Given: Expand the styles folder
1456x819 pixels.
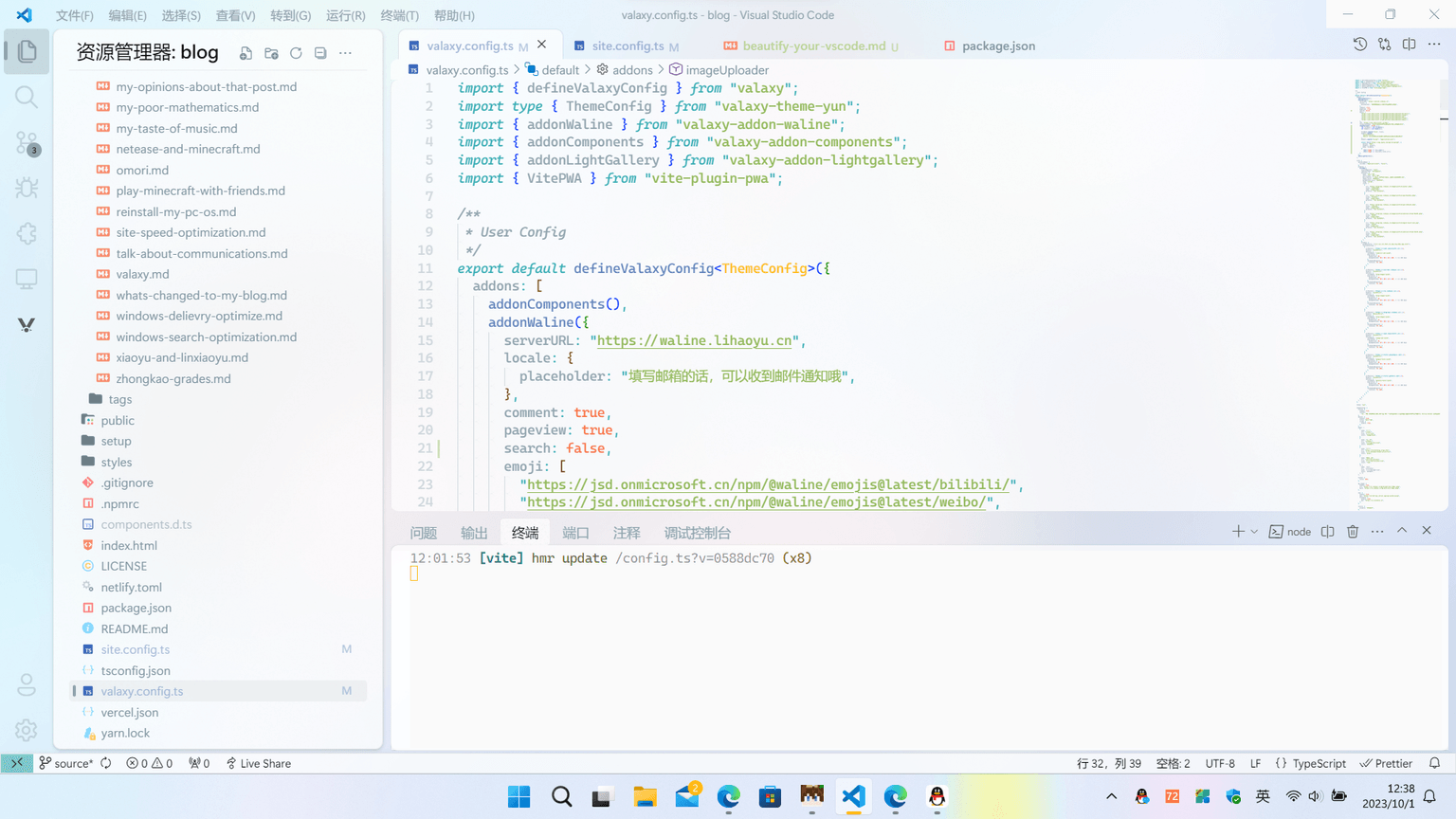Looking at the screenshot, I should (117, 462).
